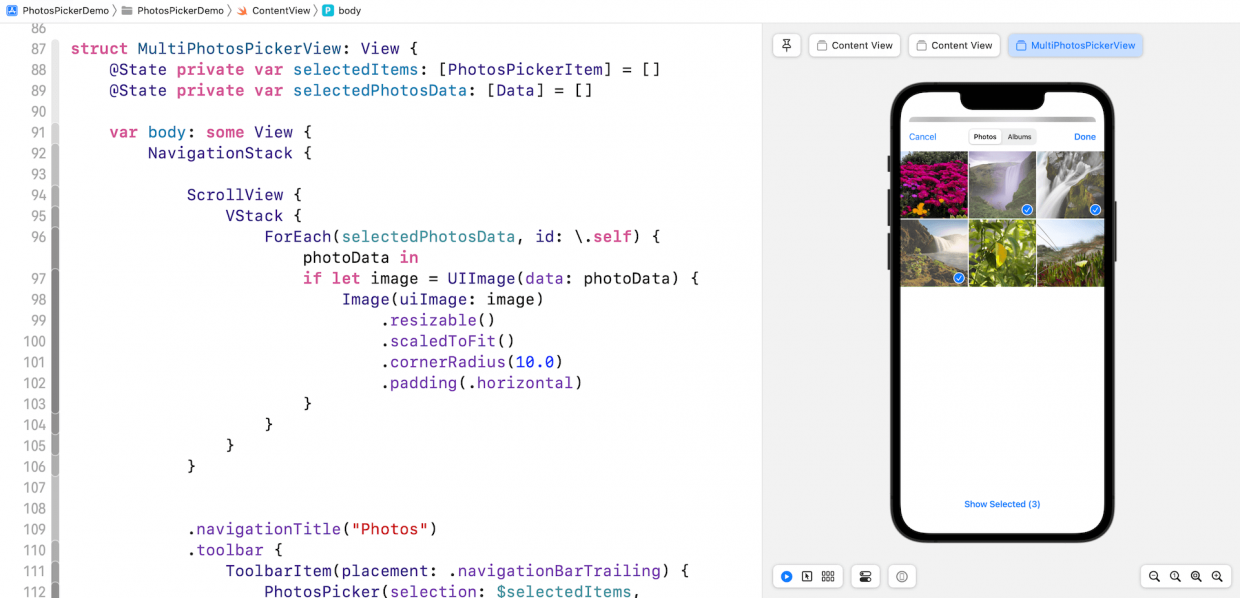Zoom the preview to 100%
The image size is (1240, 598).
1174,576
